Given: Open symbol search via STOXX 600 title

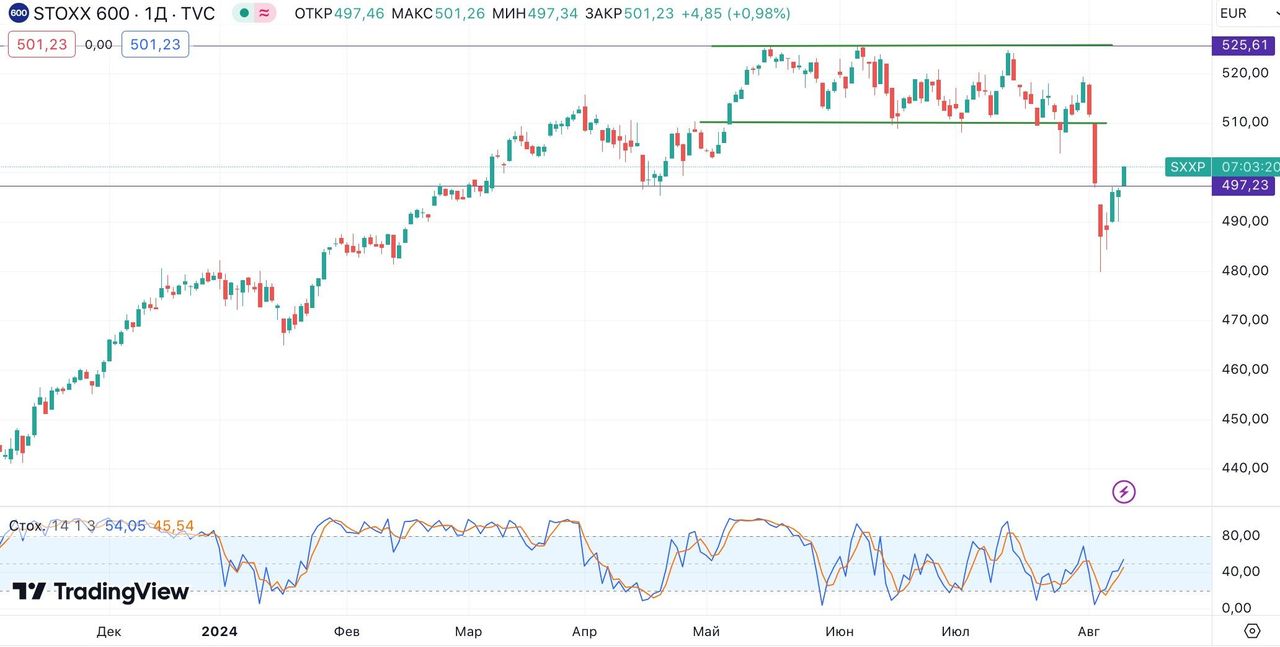Looking at the screenshot, I should pos(82,14).
